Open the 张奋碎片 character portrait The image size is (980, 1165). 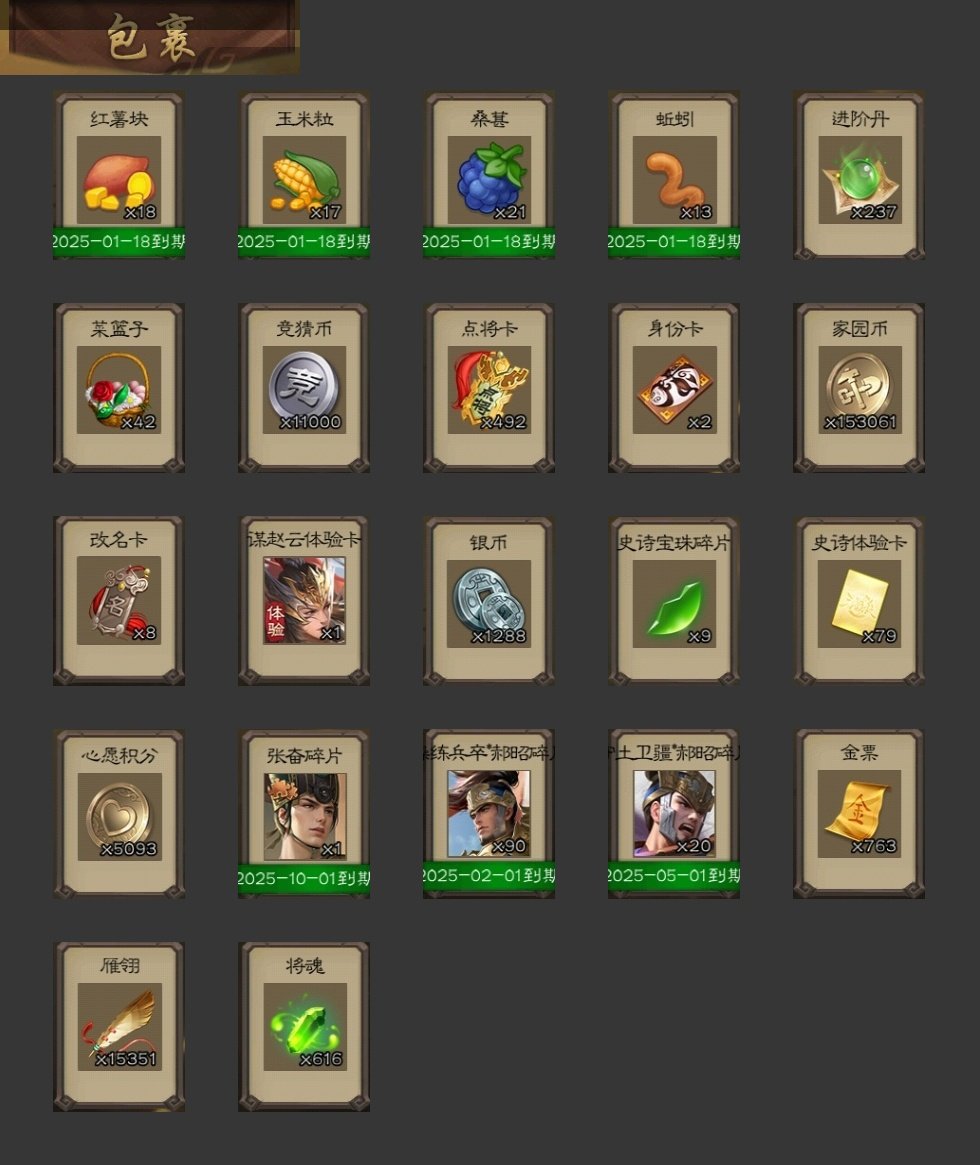304,816
